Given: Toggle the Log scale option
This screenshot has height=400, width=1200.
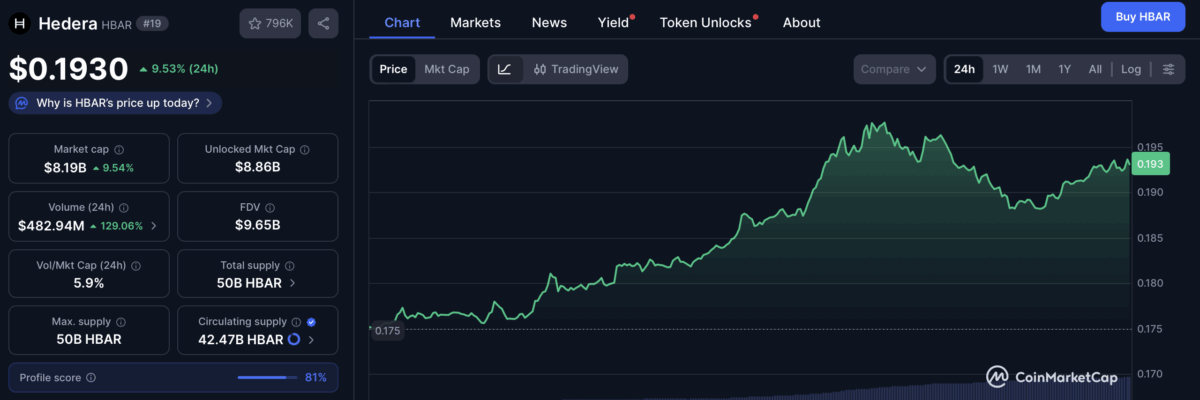Looking at the screenshot, I should coord(1130,69).
